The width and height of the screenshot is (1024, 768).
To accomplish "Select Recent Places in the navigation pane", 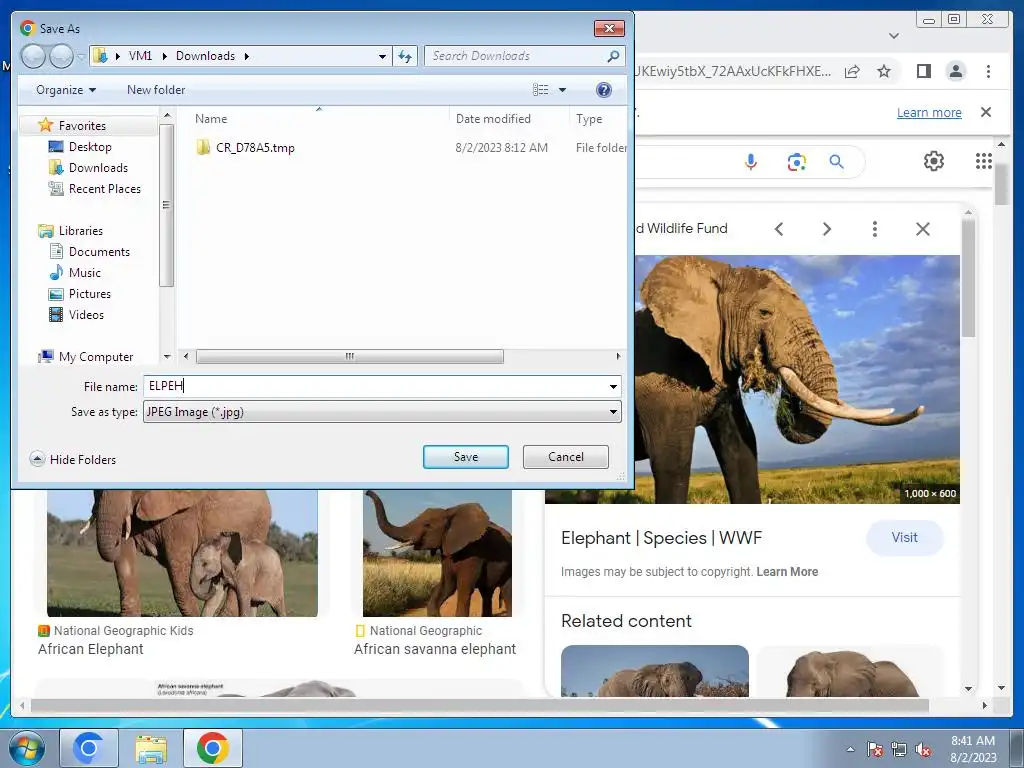I will point(105,189).
